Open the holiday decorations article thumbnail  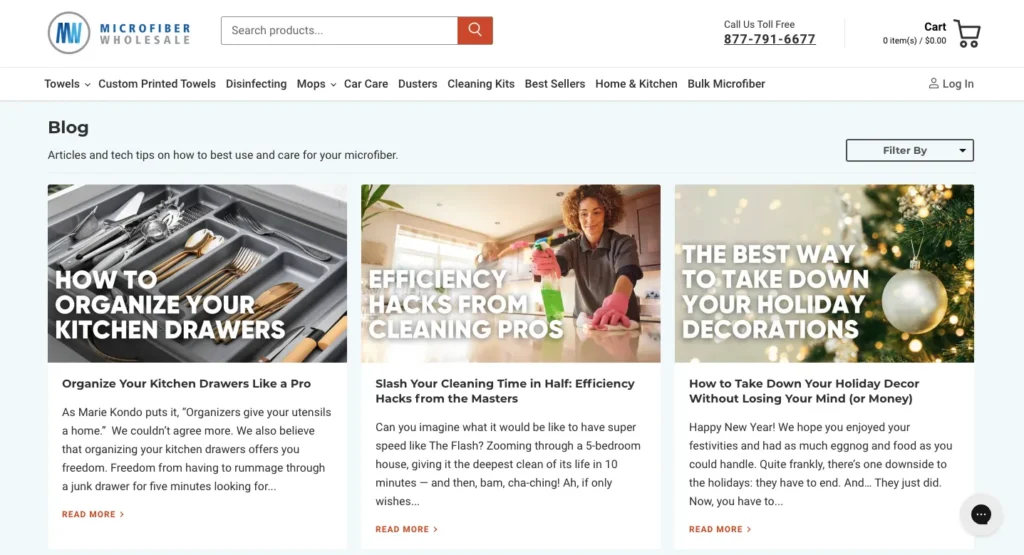(x=824, y=273)
